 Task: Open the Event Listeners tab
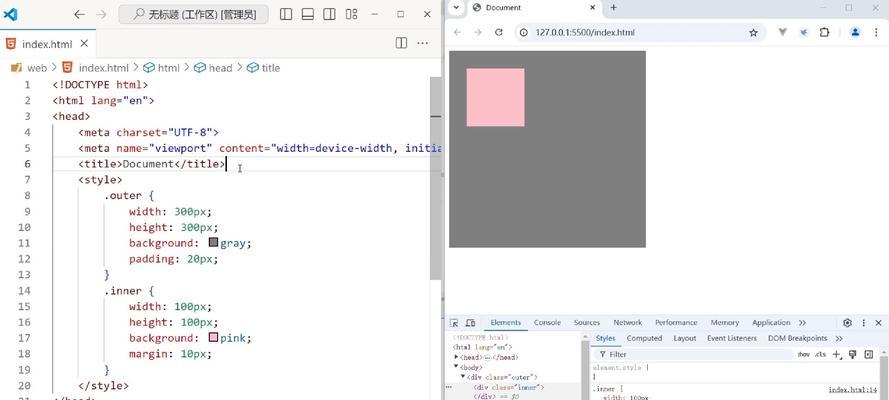731,338
